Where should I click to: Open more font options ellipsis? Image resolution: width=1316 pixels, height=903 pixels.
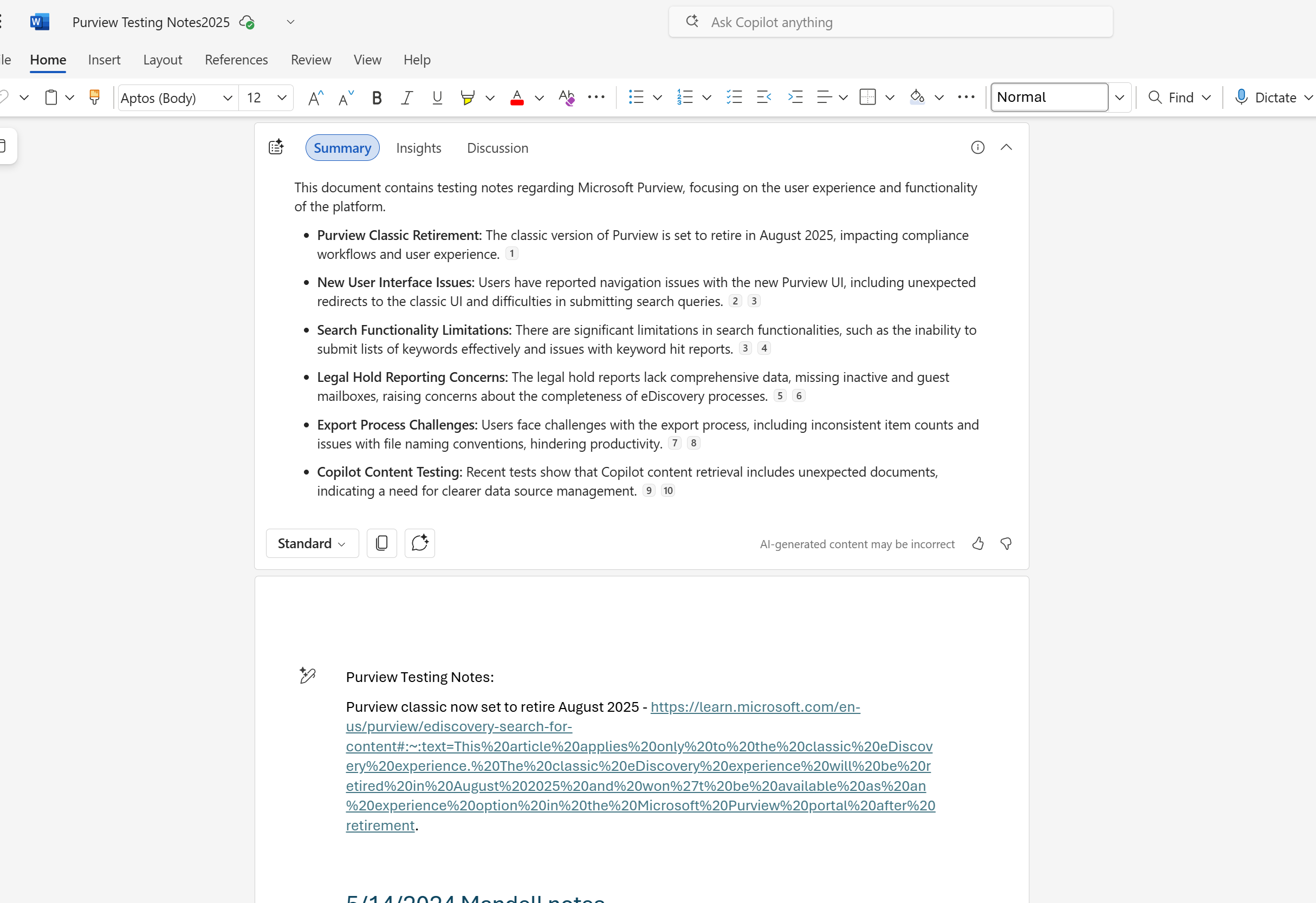(597, 98)
